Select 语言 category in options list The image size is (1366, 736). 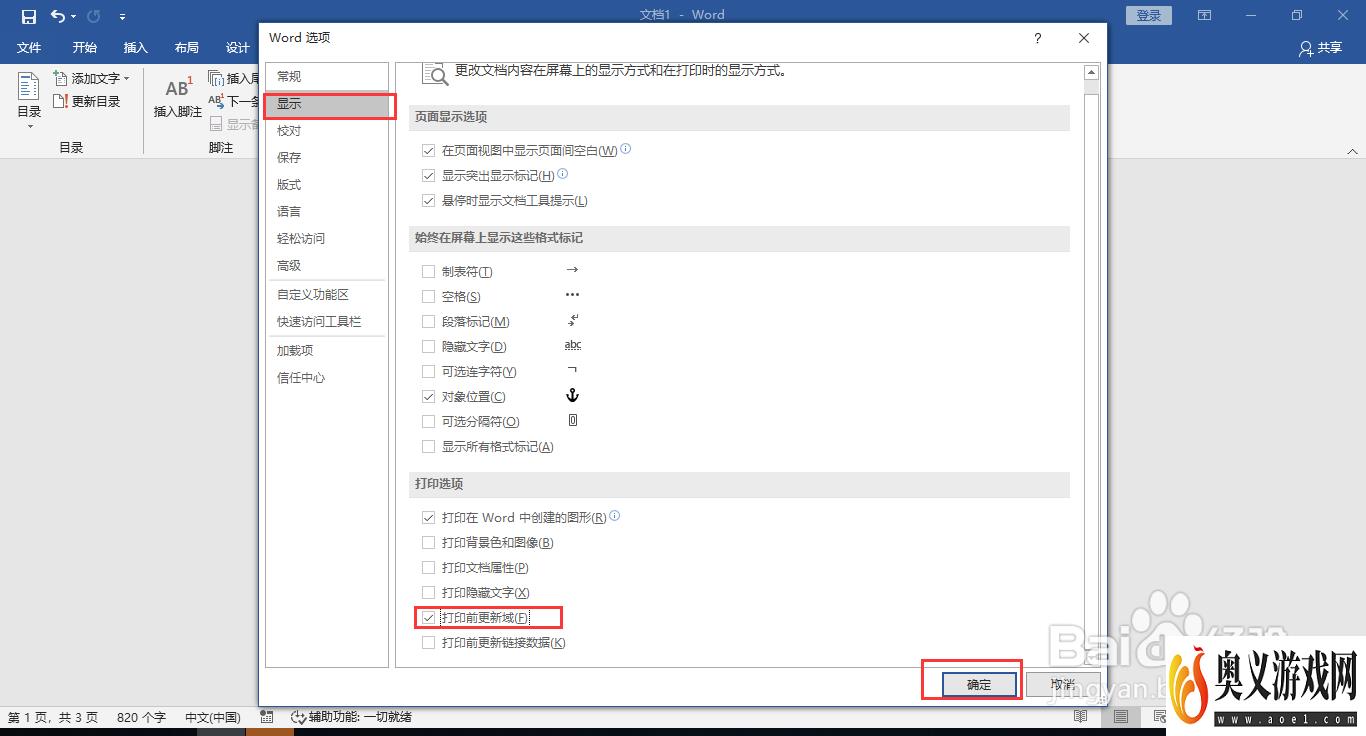tap(326, 211)
